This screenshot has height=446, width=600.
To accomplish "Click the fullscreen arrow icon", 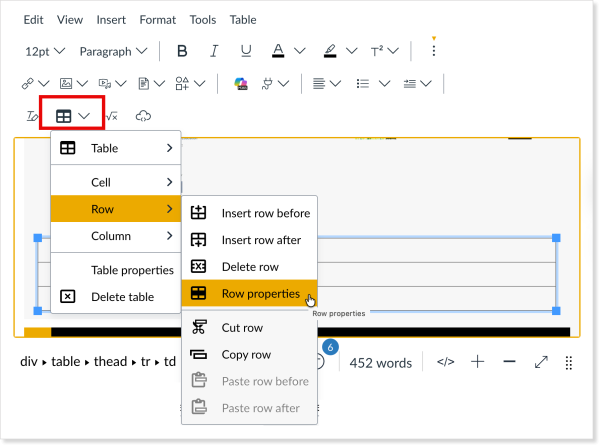I will 541,362.
